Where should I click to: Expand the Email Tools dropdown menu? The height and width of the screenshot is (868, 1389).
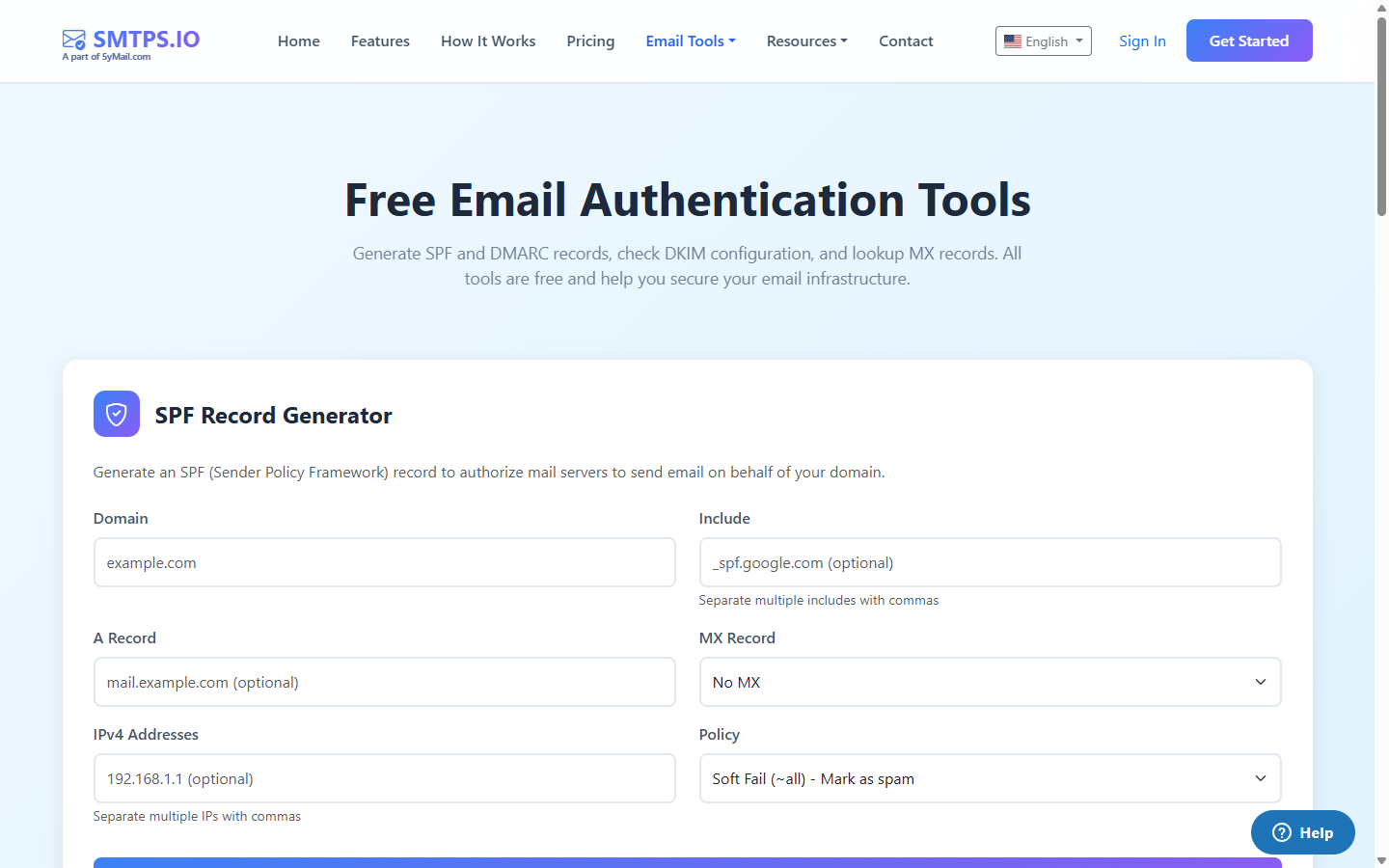tap(691, 41)
